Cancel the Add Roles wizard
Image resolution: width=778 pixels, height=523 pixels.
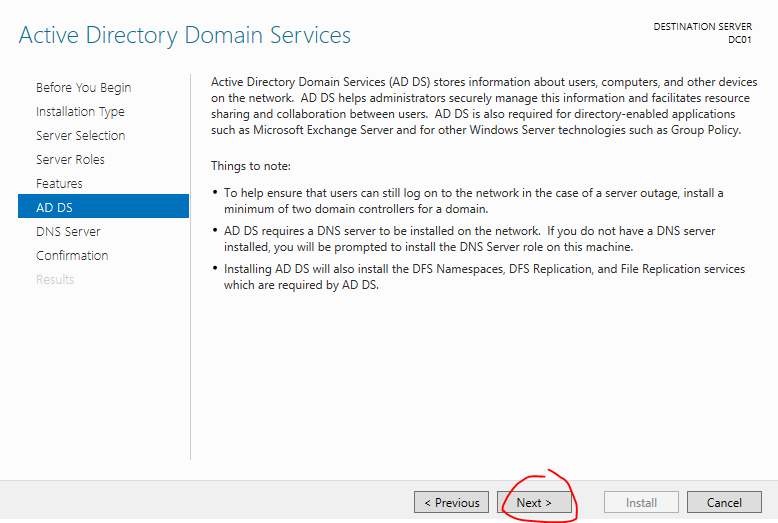pos(724,502)
